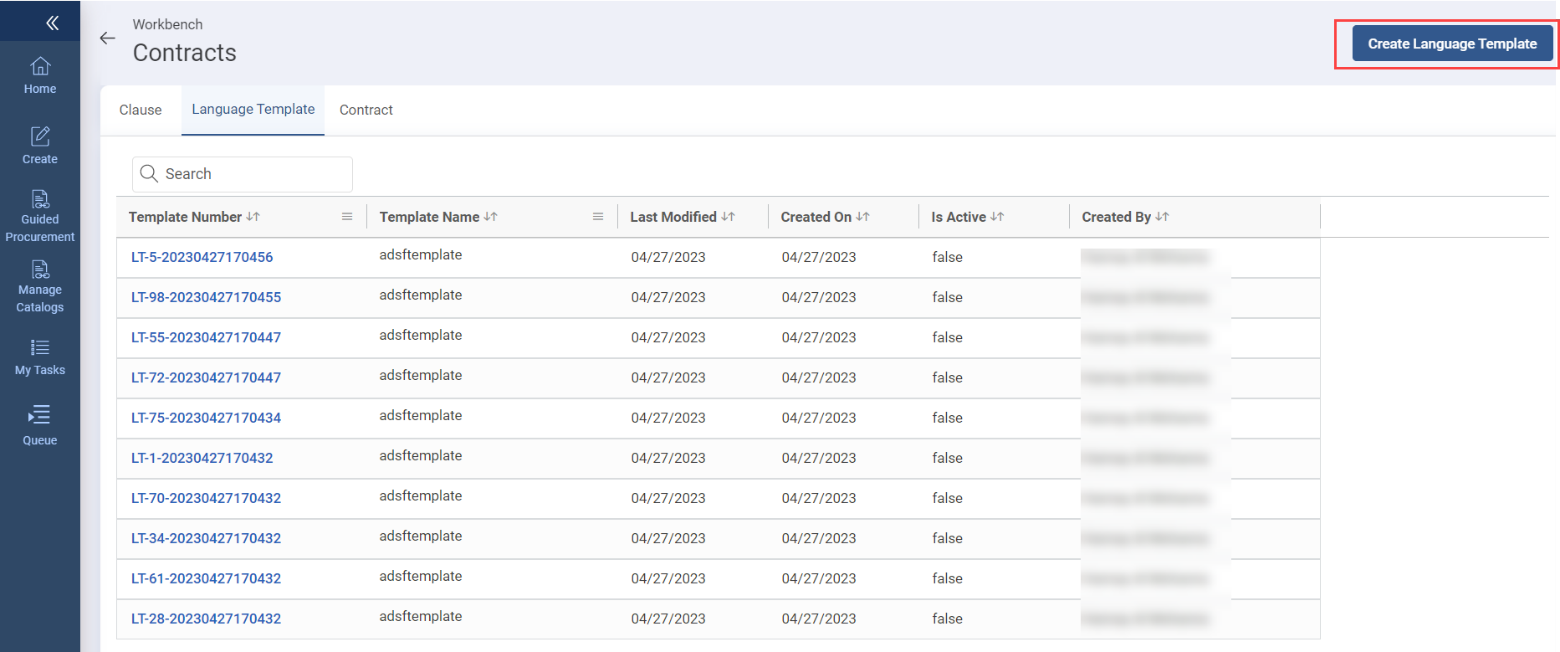The width and height of the screenshot is (1560, 652).
Task: Click the back arrow beside Contracts
Action: pyautogui.click(x=108, y=39)
